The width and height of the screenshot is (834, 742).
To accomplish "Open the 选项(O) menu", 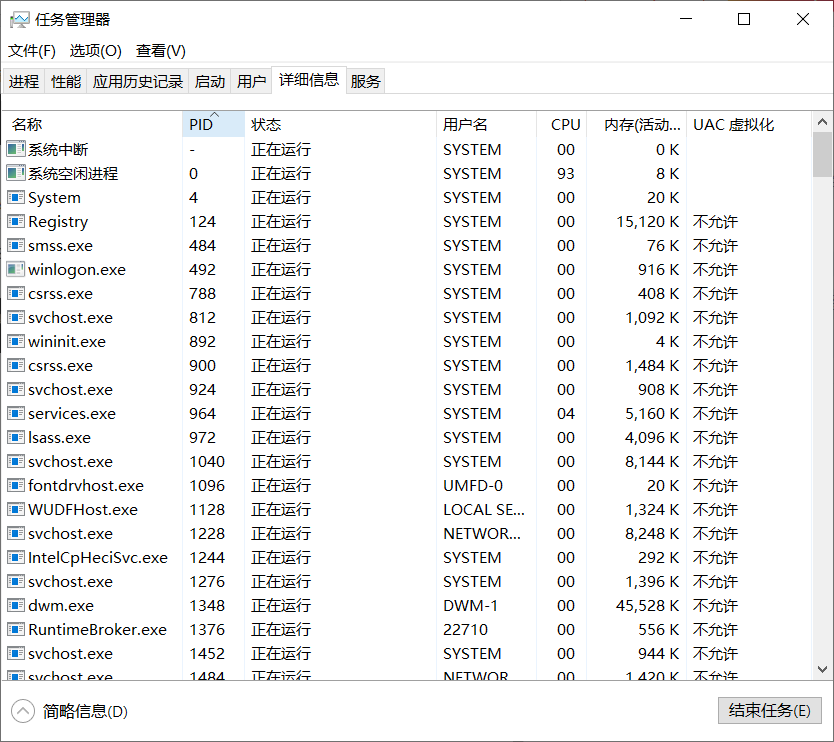I will (90, 50).
